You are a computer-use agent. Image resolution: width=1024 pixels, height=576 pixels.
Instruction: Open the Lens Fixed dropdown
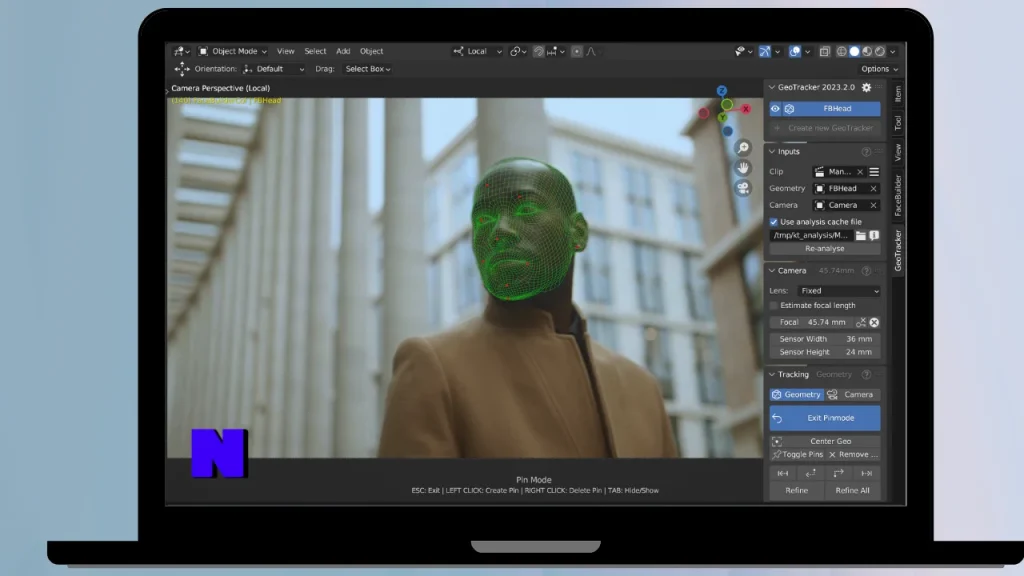pos(839,291)
